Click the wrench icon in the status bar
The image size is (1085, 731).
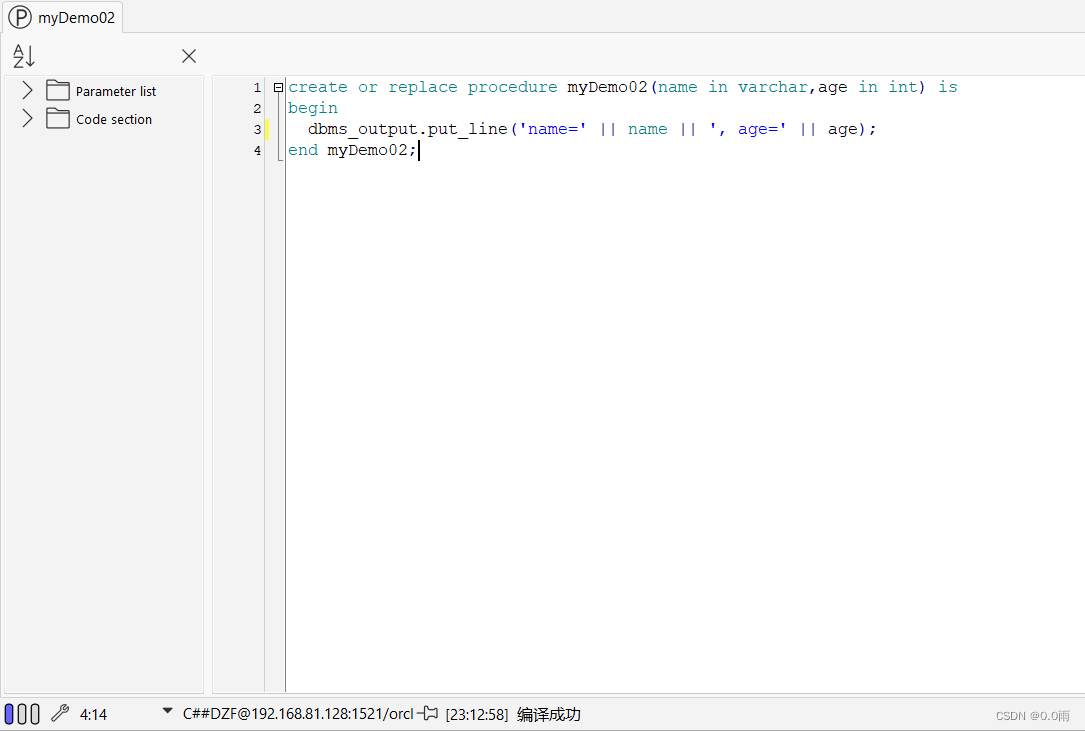coord(58,713)
